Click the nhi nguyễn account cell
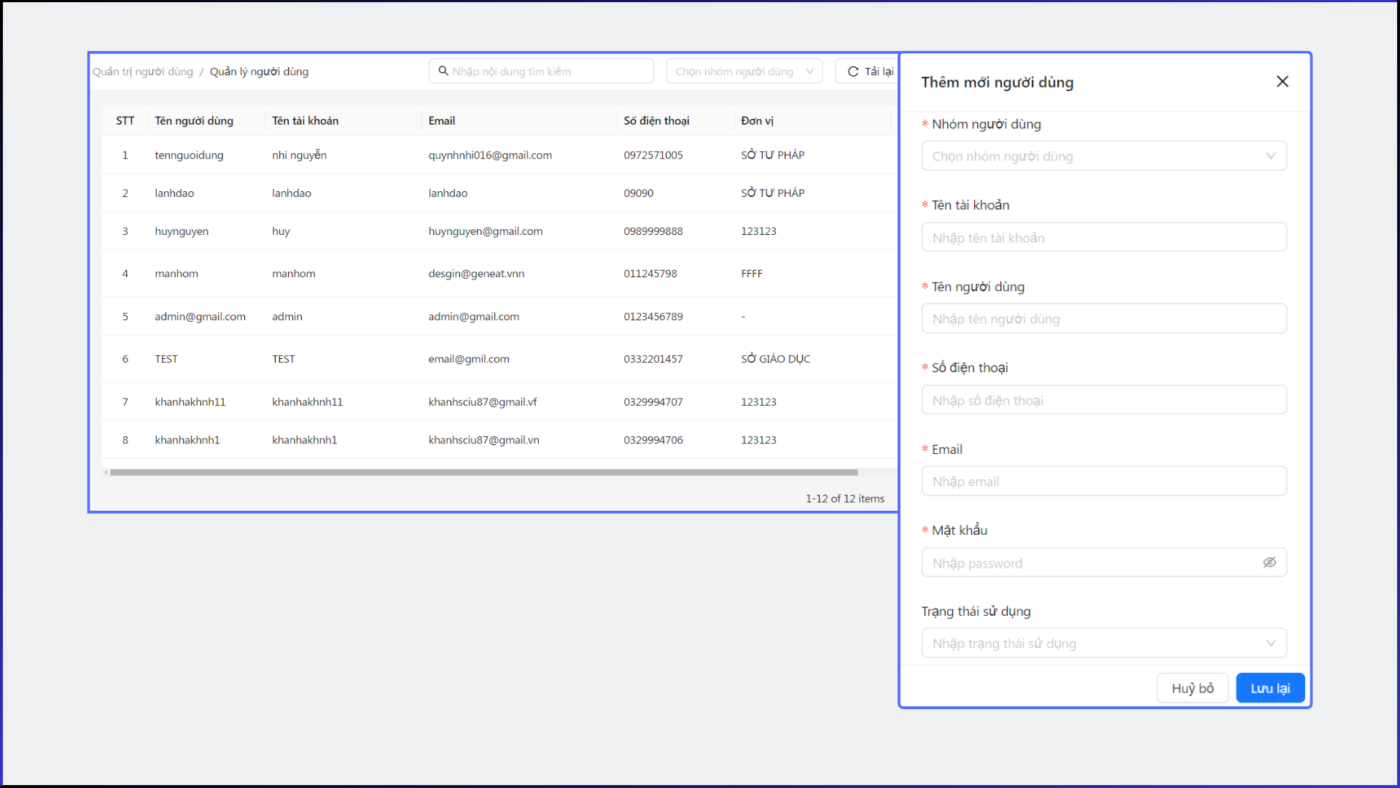Viewport: 1400px width, 788px height. (x=299, y=155)
